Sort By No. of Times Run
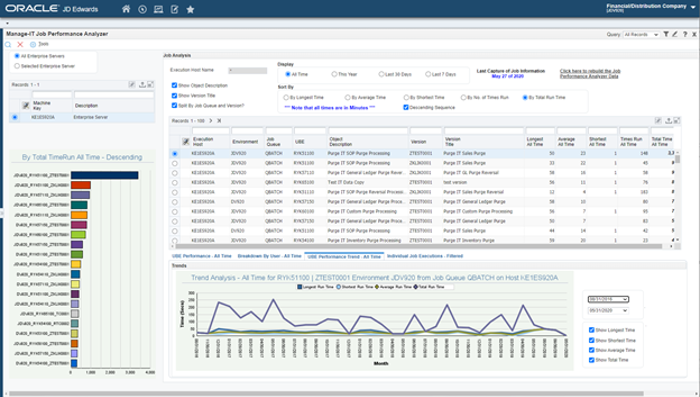 click(x=463, y=97)
